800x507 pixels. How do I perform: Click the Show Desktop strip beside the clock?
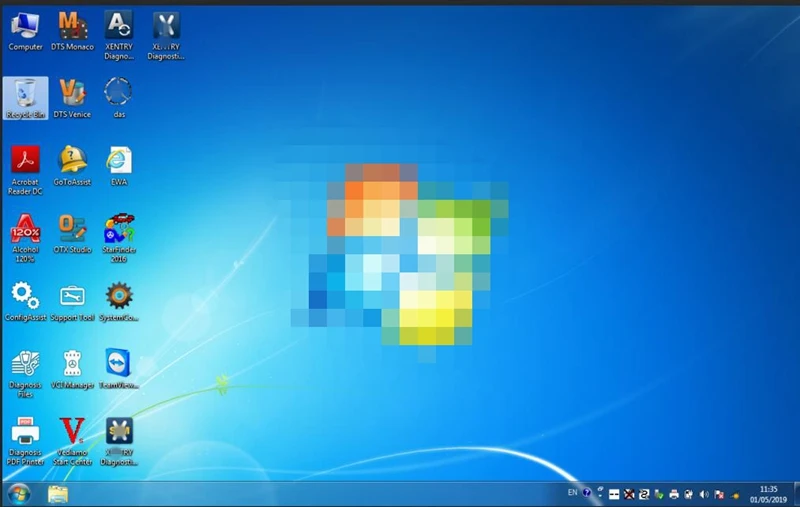pyautogui.click(x=796, y=494)
